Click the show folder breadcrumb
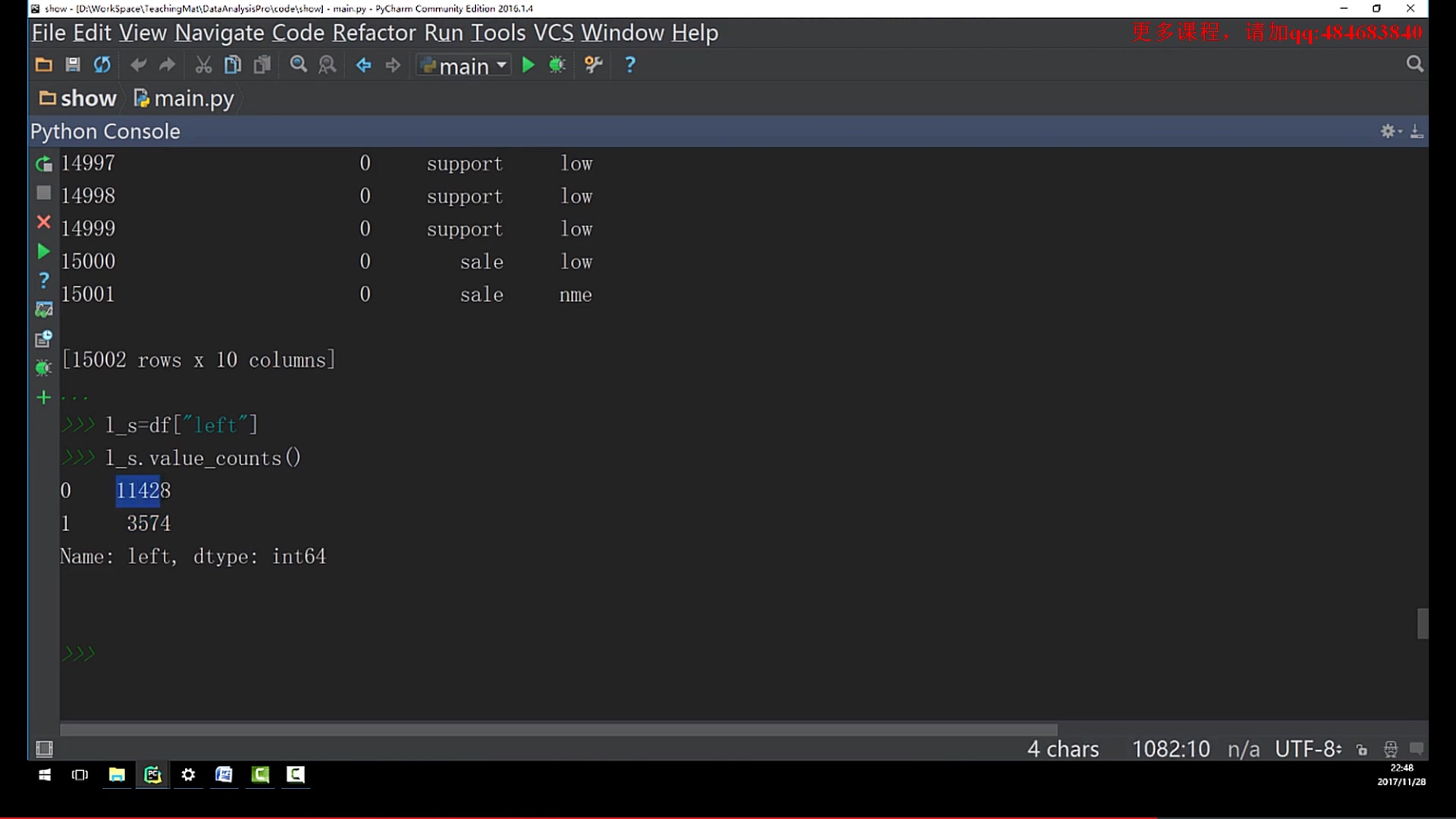The height and width of the screenshot is (819, 1456). pyautogui.click(x=78, y=99)
